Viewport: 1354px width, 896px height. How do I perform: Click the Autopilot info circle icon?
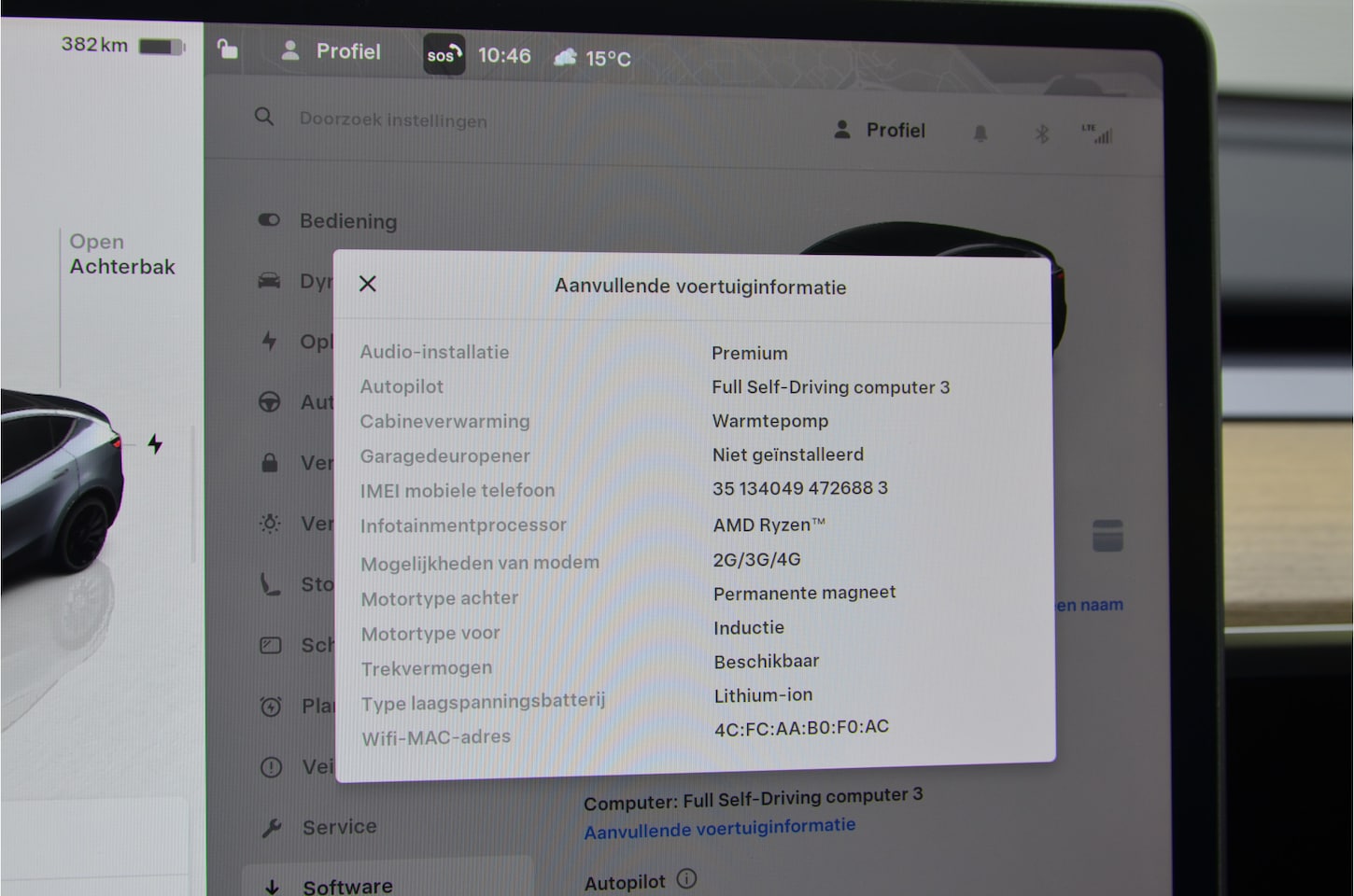tap(686, 879)
